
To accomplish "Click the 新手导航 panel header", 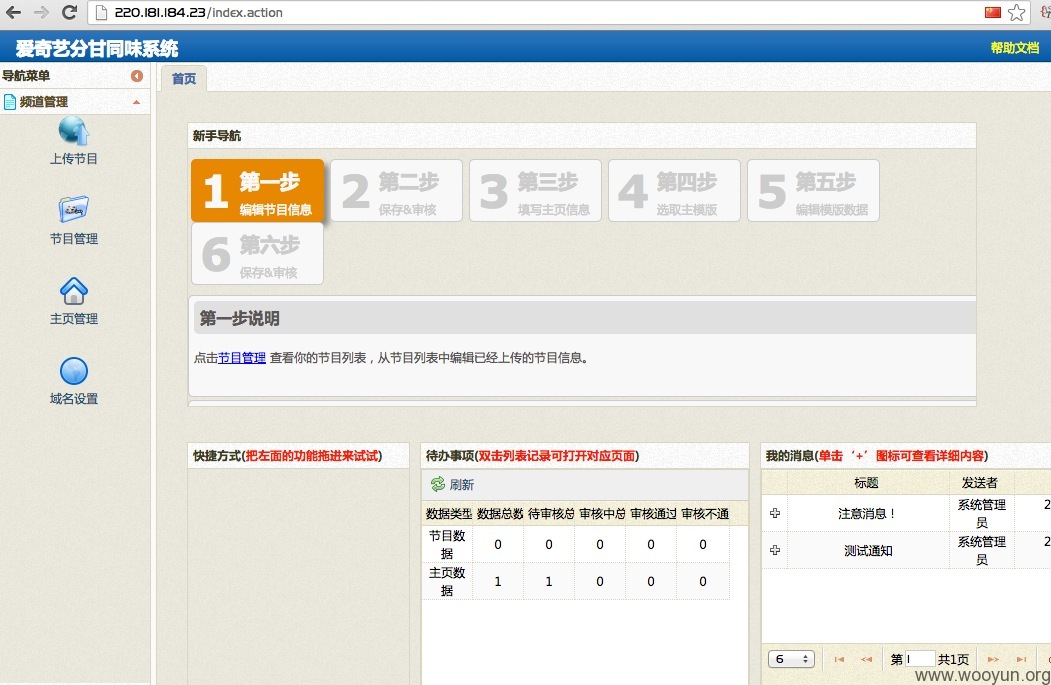I will pos(582,135).
